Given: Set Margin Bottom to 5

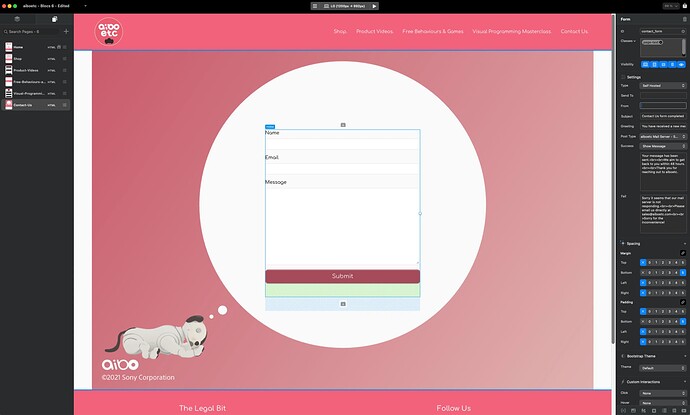Looking at the screenshot, I should click(683, 273).
